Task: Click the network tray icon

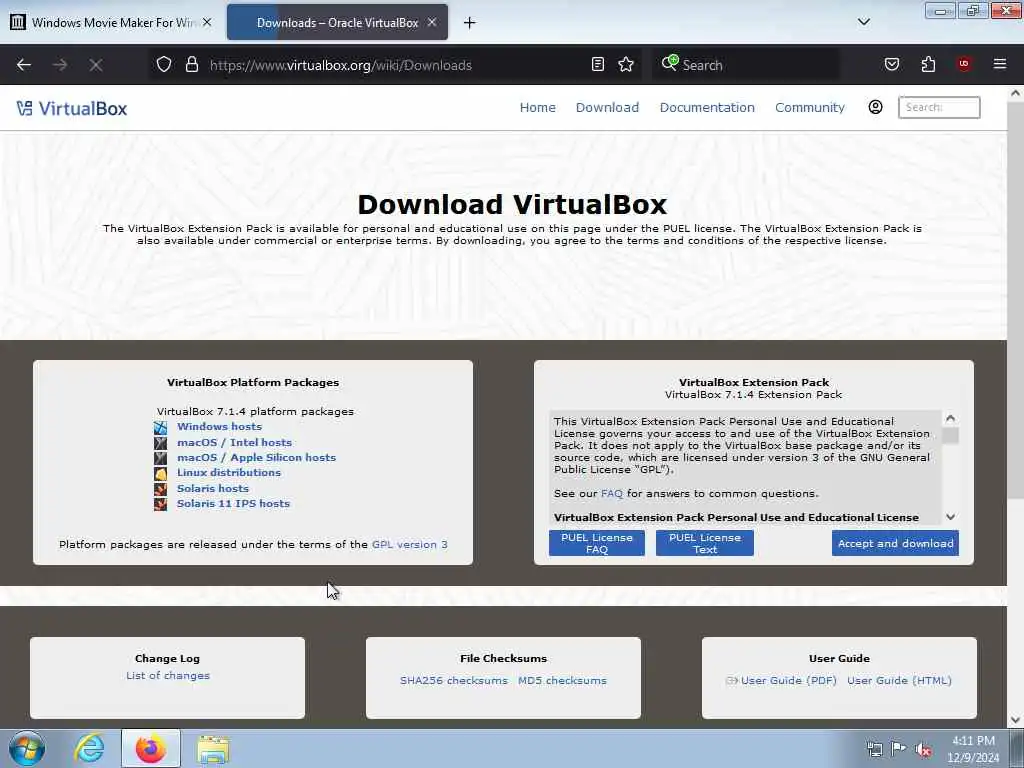Action: 874,749
